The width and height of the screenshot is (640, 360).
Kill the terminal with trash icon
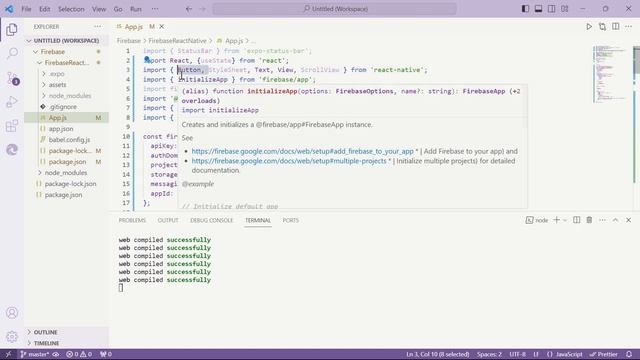[589, 220]
